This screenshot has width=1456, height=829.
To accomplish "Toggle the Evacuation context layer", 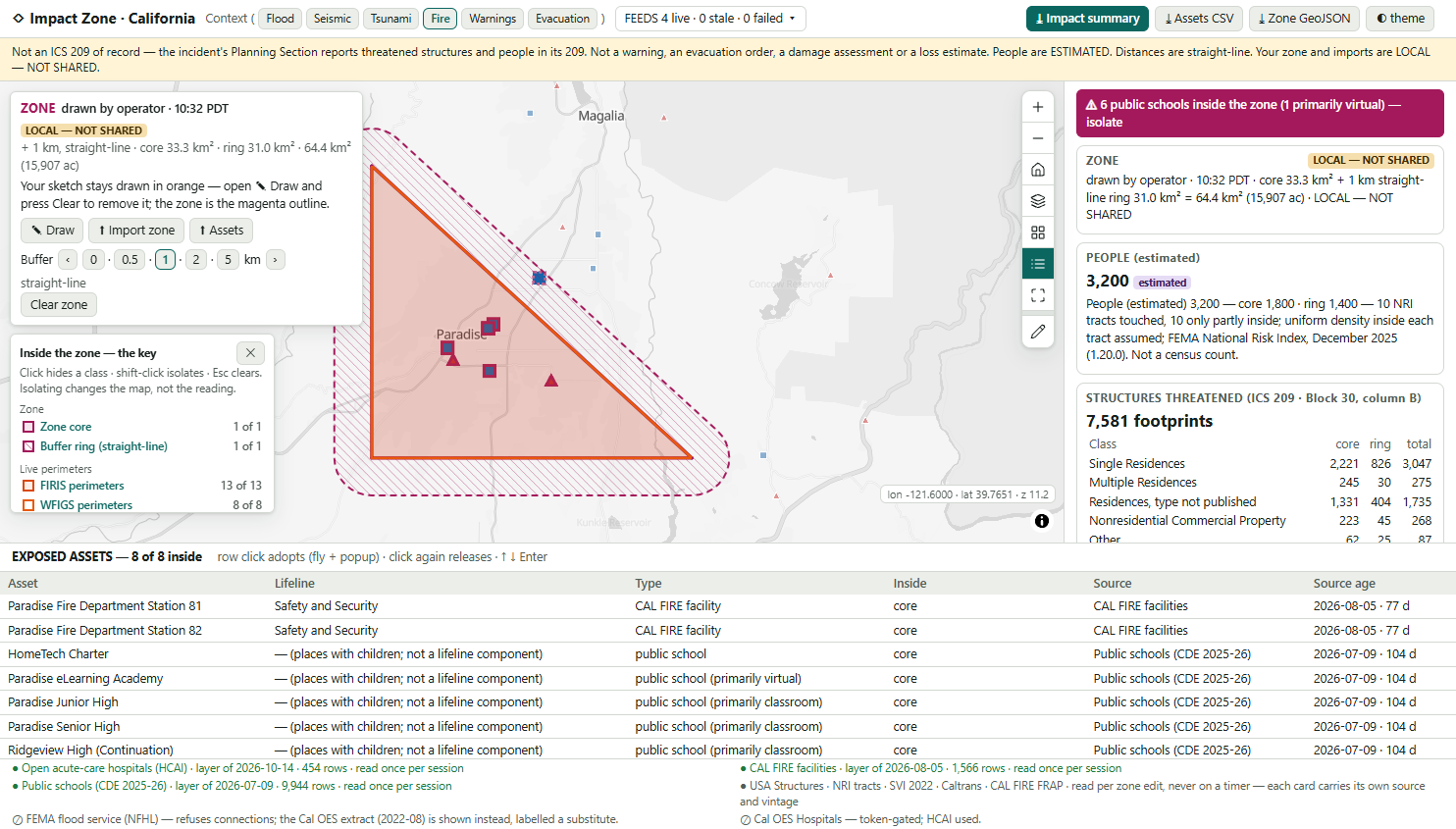I will [x=563, y=19].
